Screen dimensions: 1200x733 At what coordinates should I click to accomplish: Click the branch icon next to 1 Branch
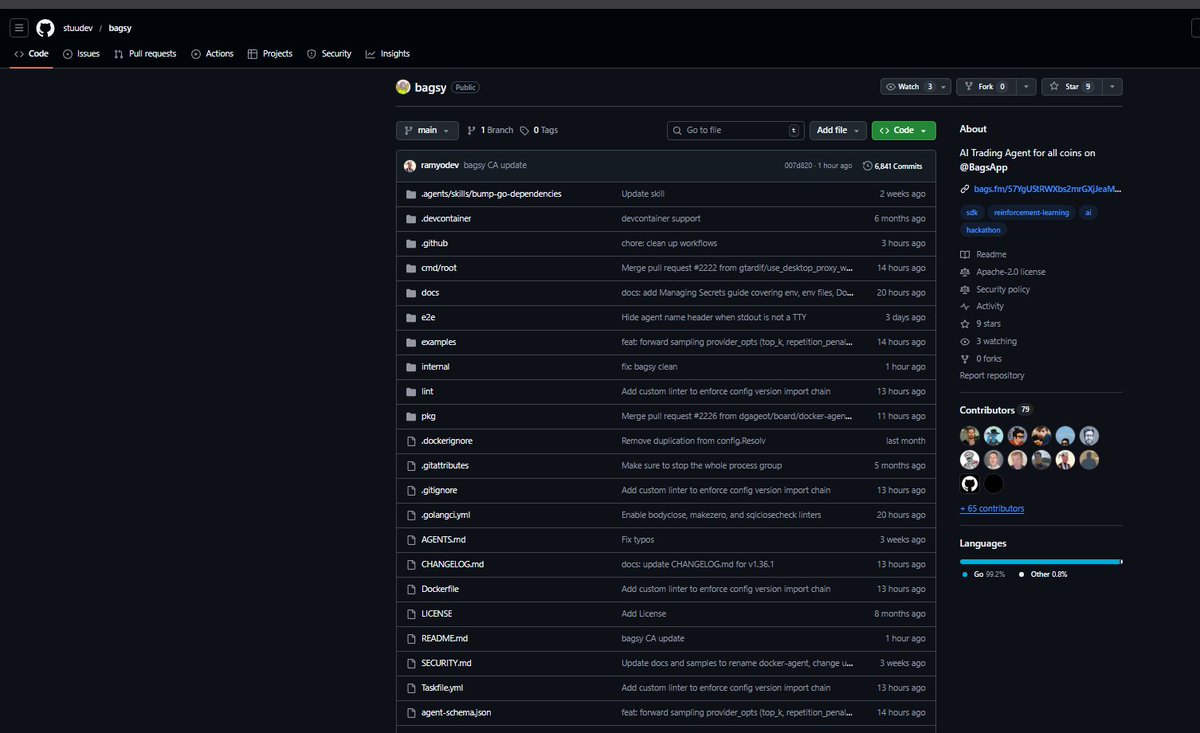point(472,130)
